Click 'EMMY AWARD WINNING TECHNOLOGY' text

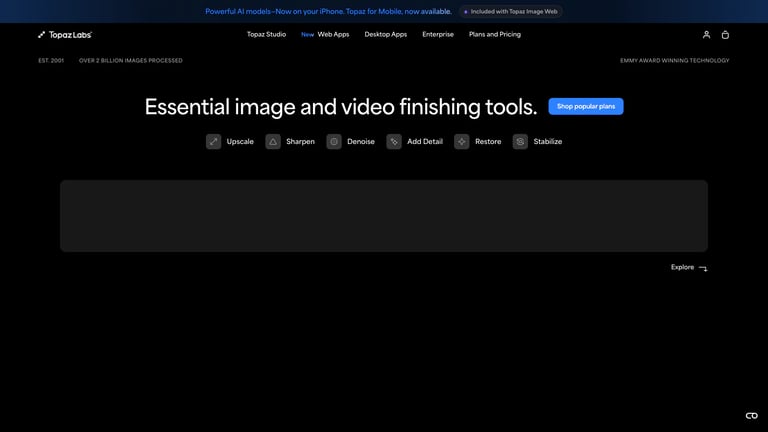coord(674,61)
